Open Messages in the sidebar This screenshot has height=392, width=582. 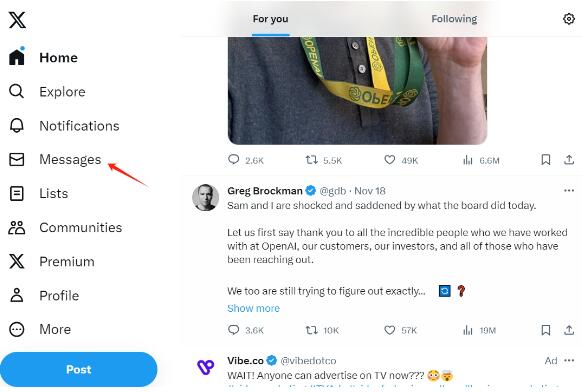pos(55,160)
